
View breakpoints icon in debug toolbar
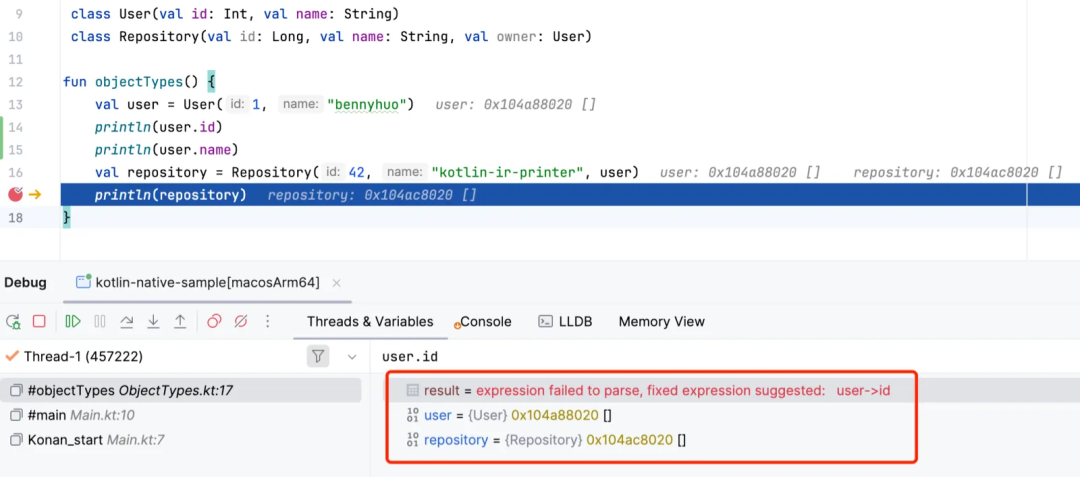pos(214,321)
